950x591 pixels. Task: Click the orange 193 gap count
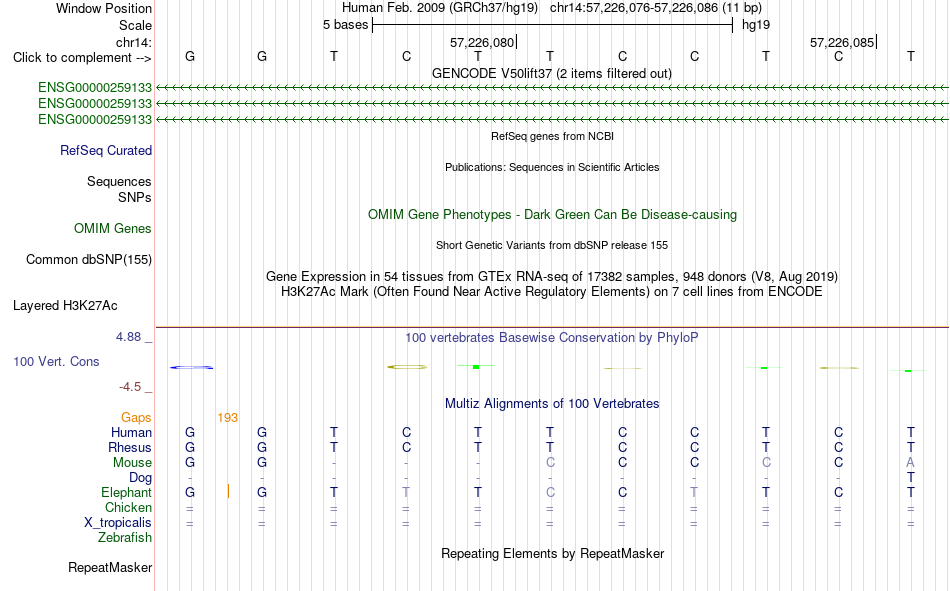pyautogui.click(x=228, y=418)
